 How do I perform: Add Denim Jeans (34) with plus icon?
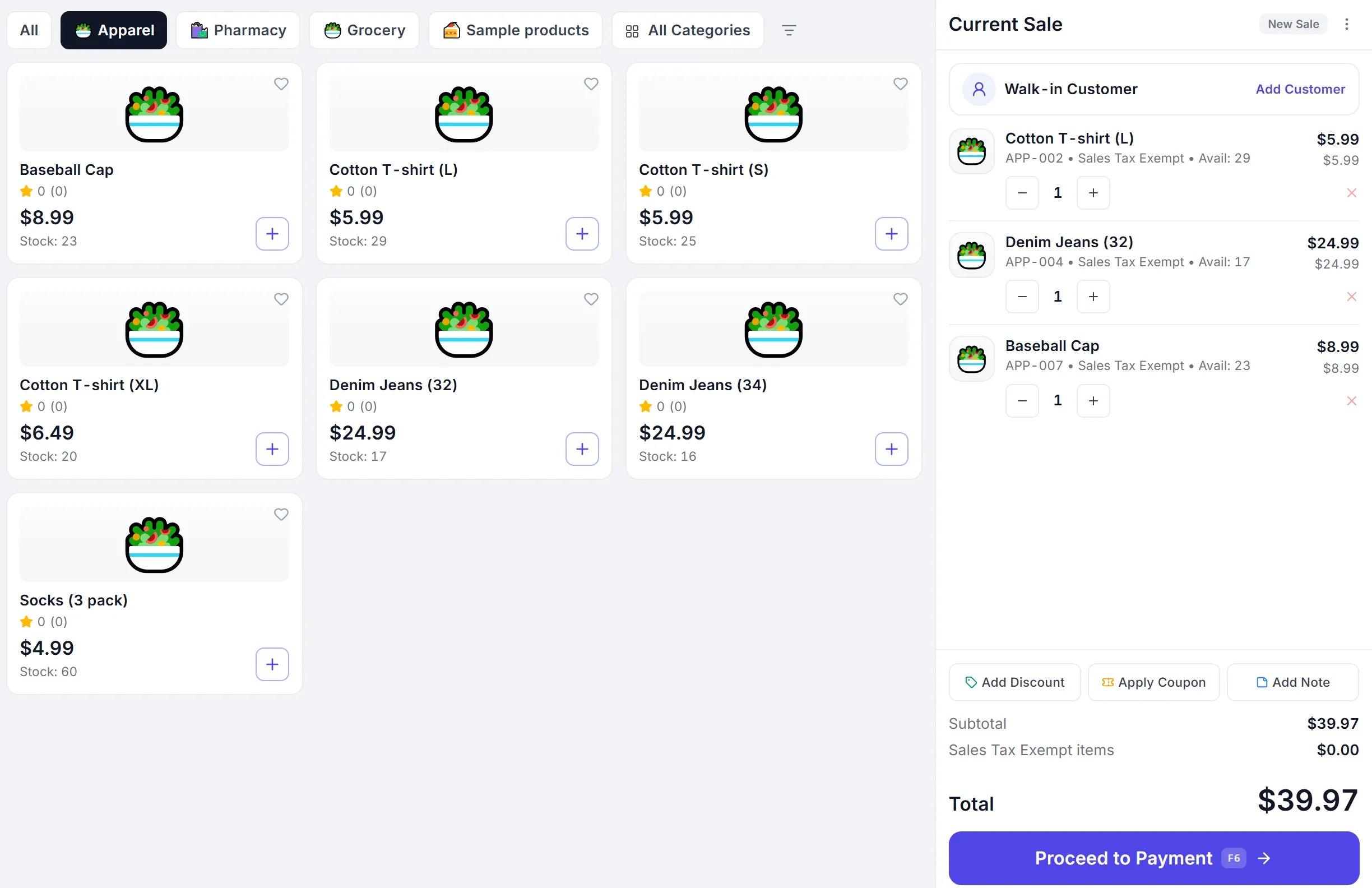pos(891,448)
